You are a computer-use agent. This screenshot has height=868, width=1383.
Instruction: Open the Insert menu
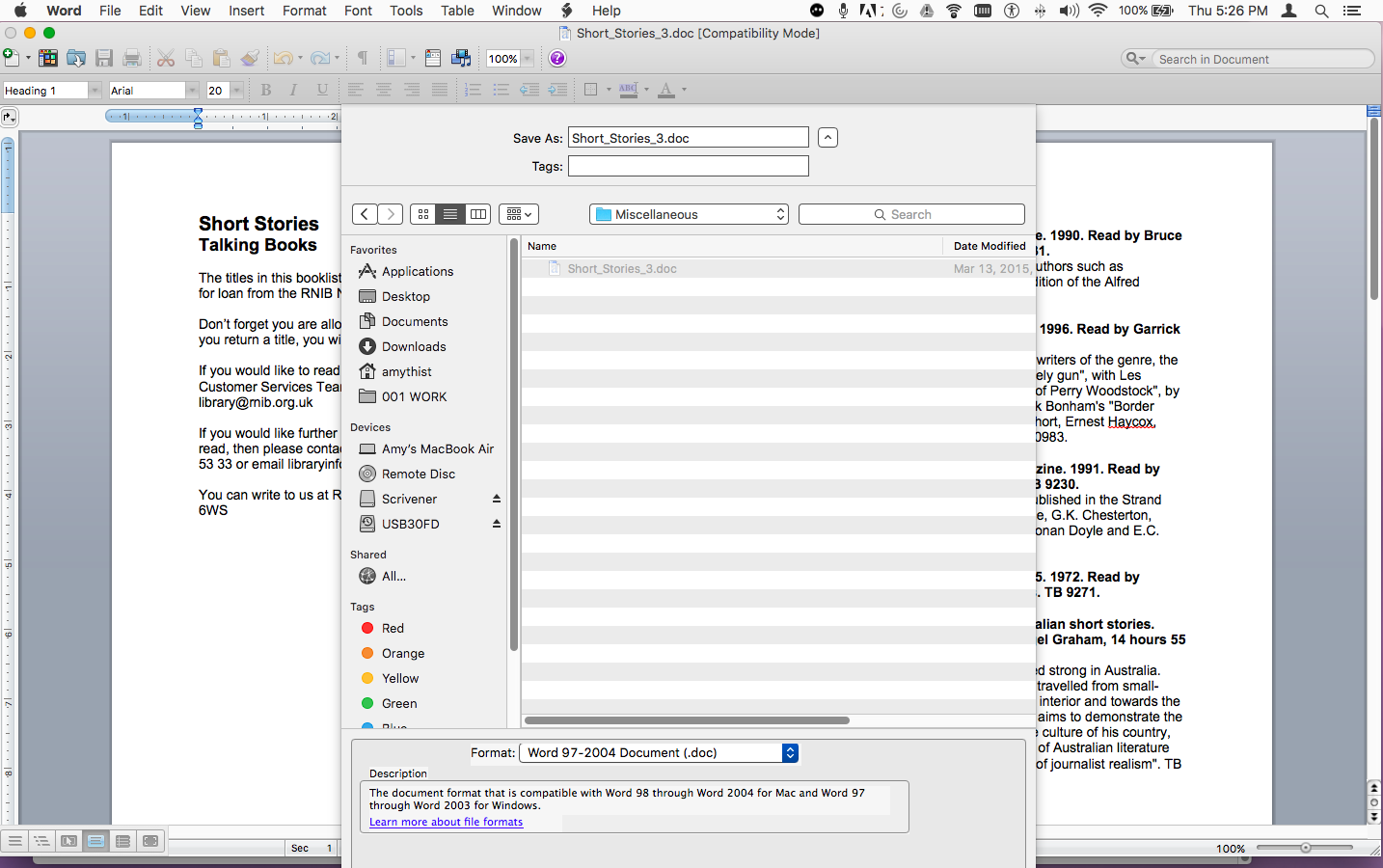pyautogui.click(x=247, y=11)
